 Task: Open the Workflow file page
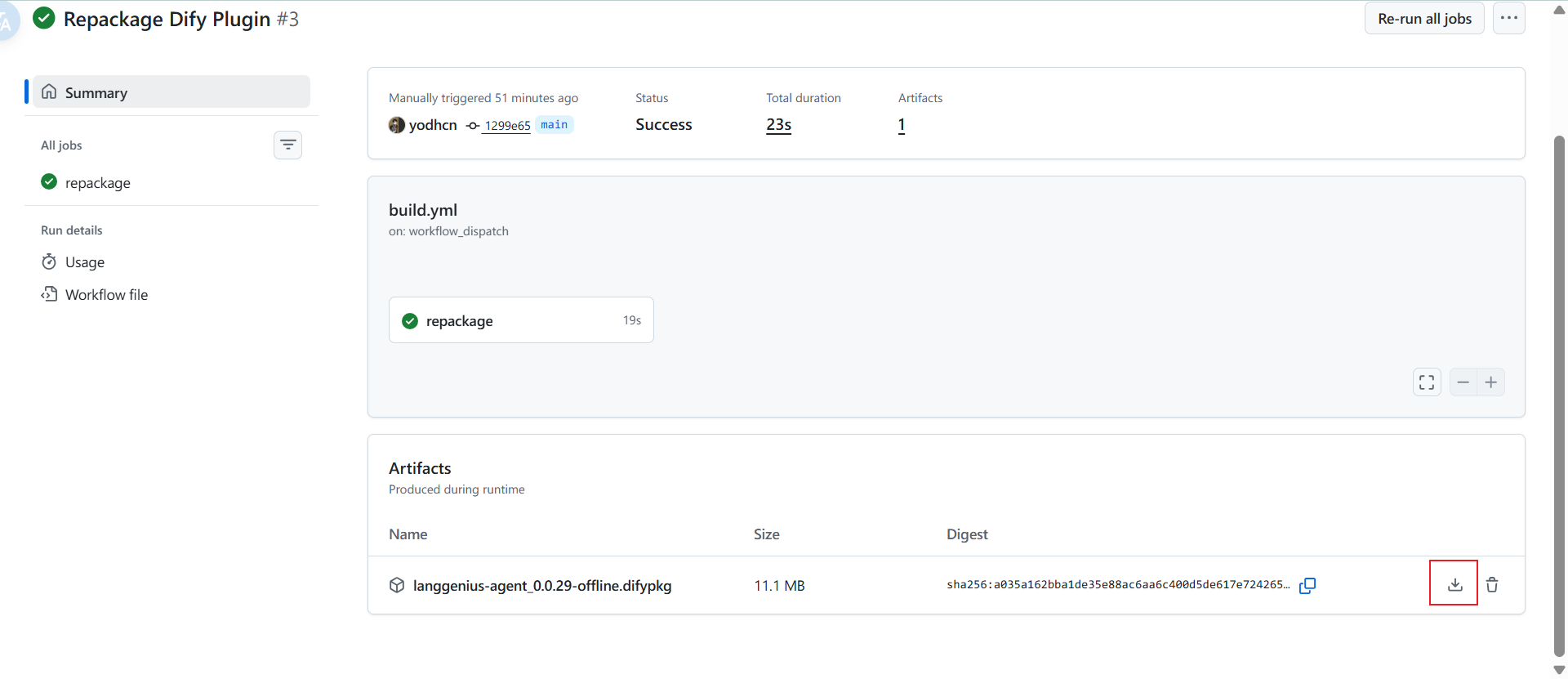[x=106, y=295]
